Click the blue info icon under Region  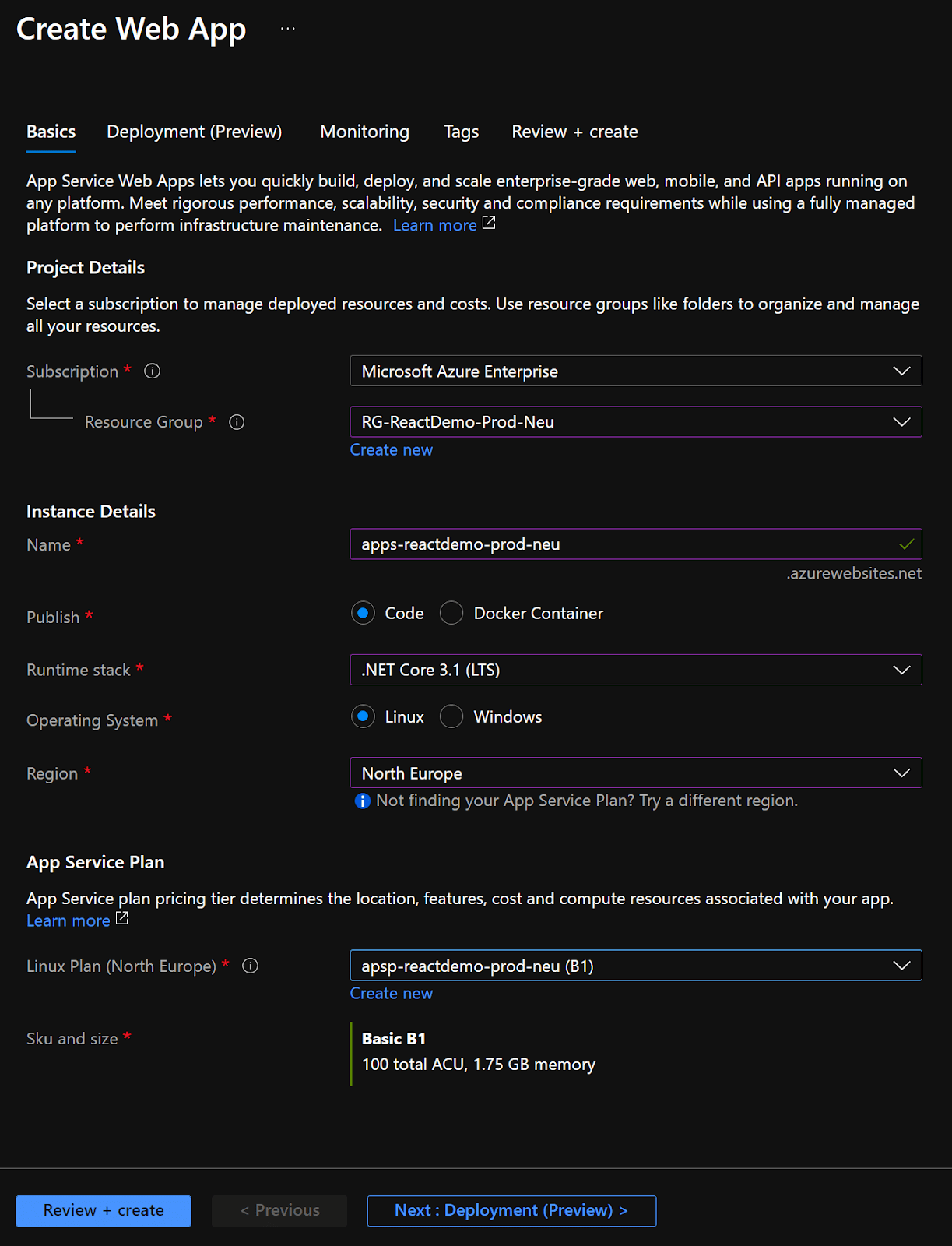(x=362, y=801)
